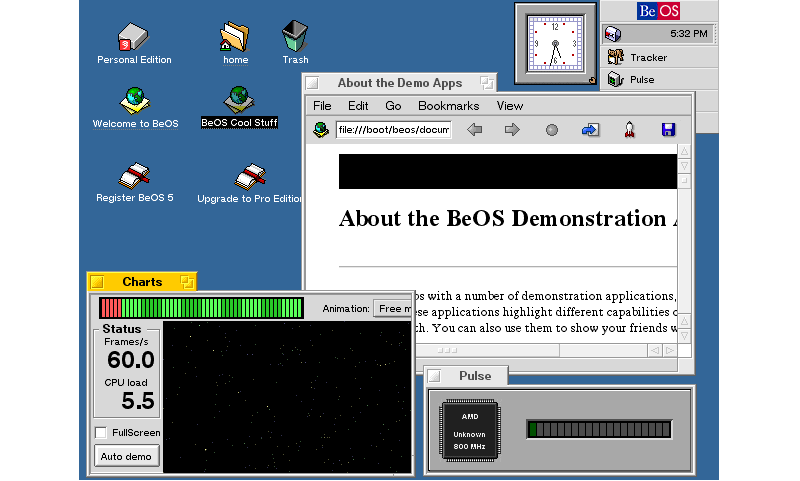Open the home folder icon

click(235, 37)
